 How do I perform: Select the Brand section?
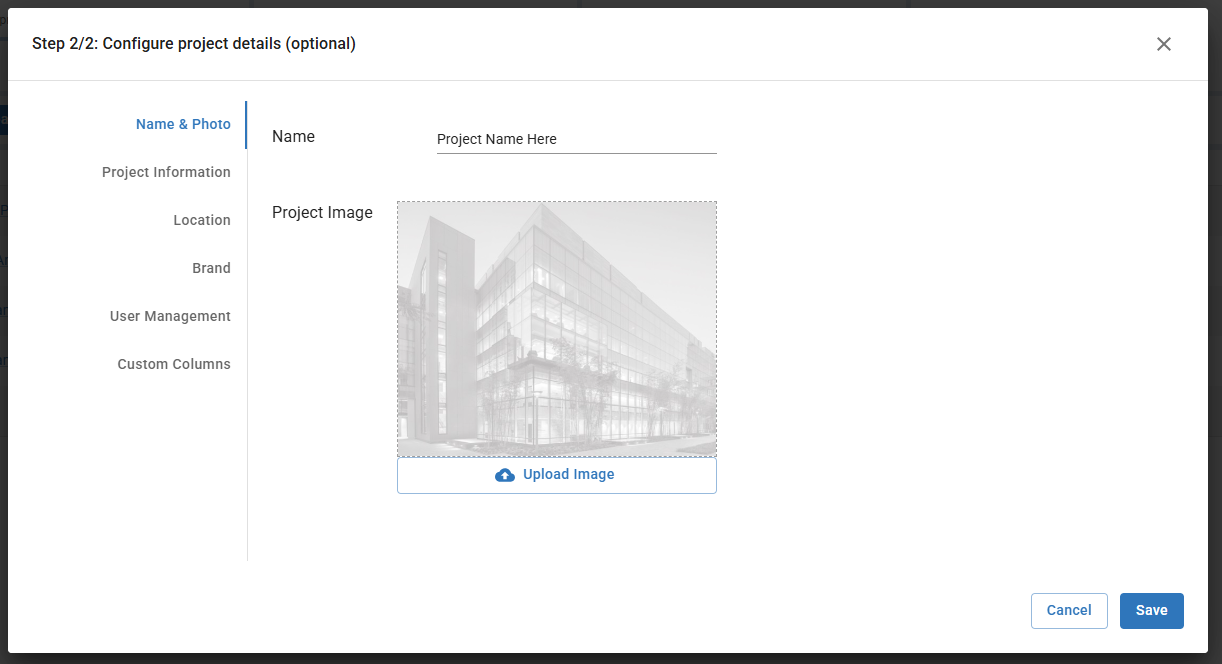pos(211,268)
